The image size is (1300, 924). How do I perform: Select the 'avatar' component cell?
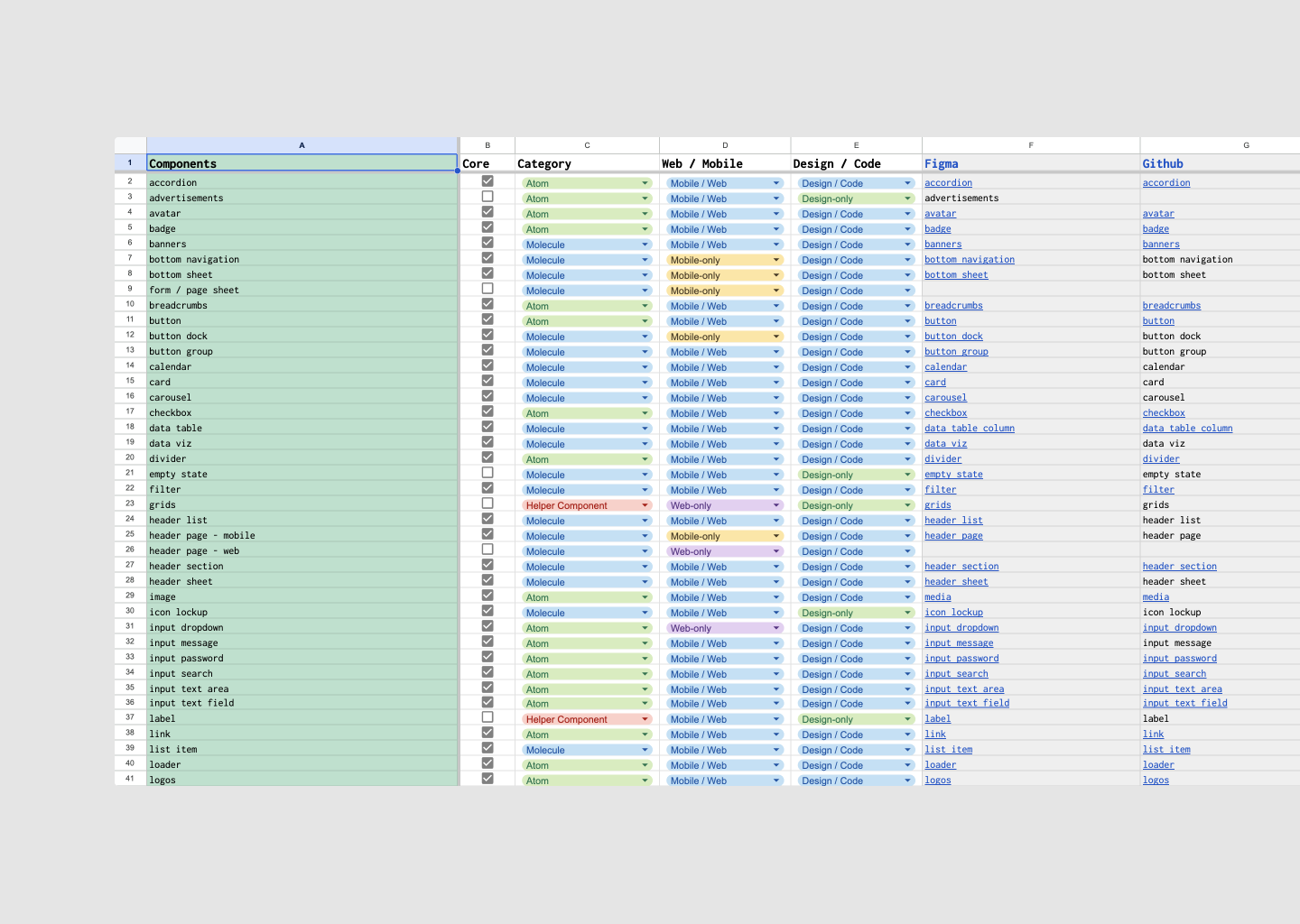tap(302, 213)
